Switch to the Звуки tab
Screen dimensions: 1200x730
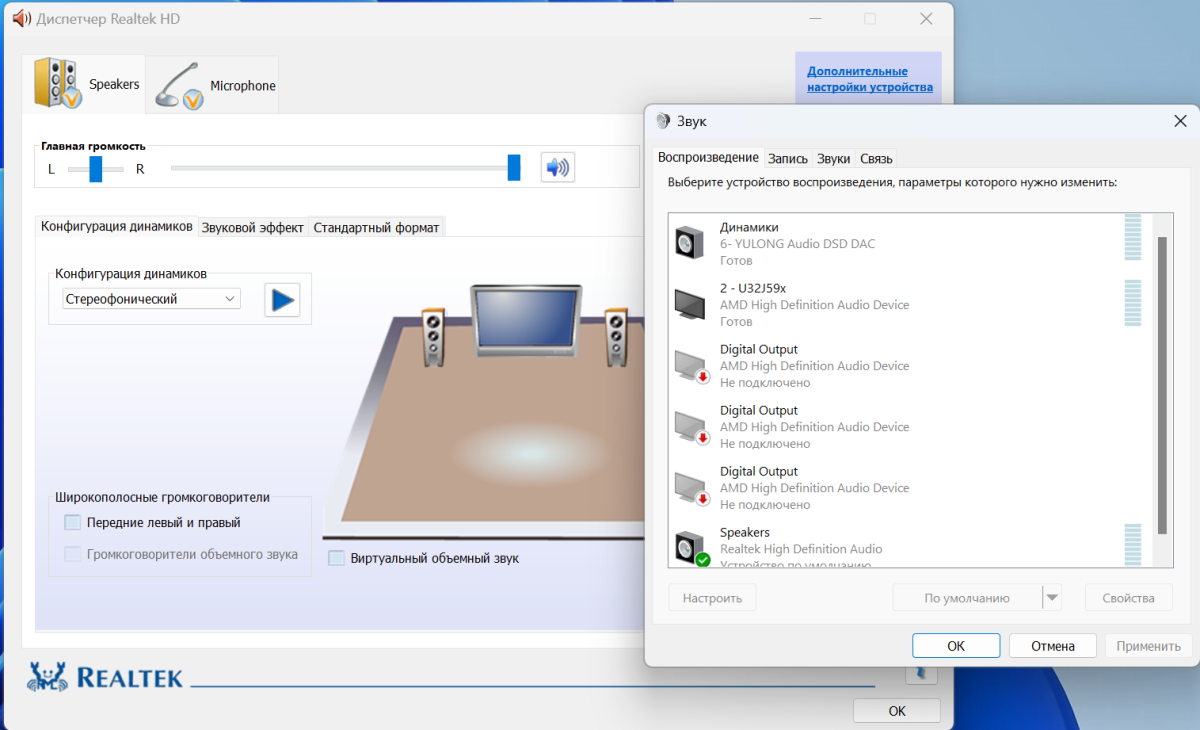point(834,158)
